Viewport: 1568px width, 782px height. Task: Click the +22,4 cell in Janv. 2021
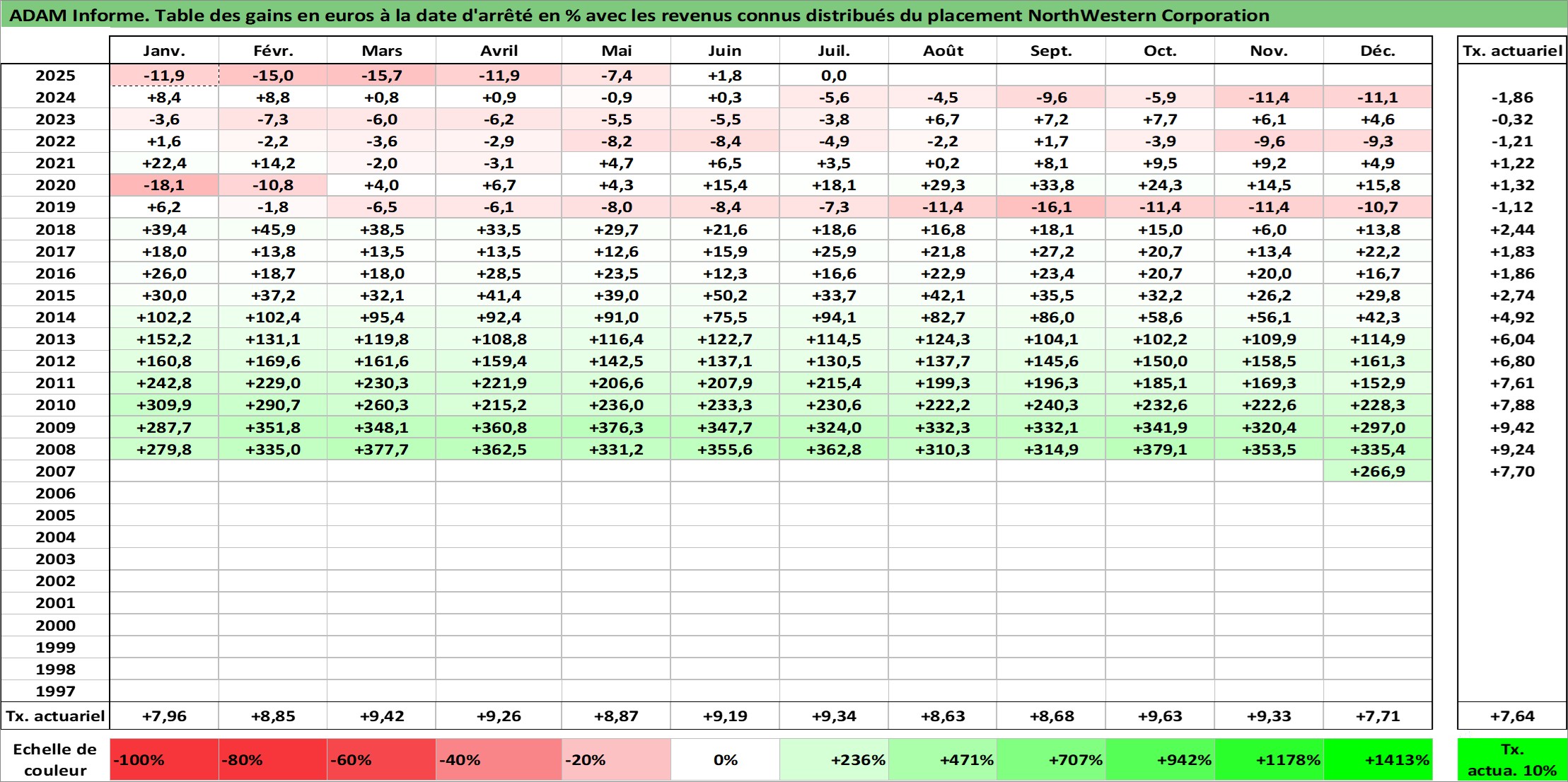pyautogui.click(x=164, y=163)
